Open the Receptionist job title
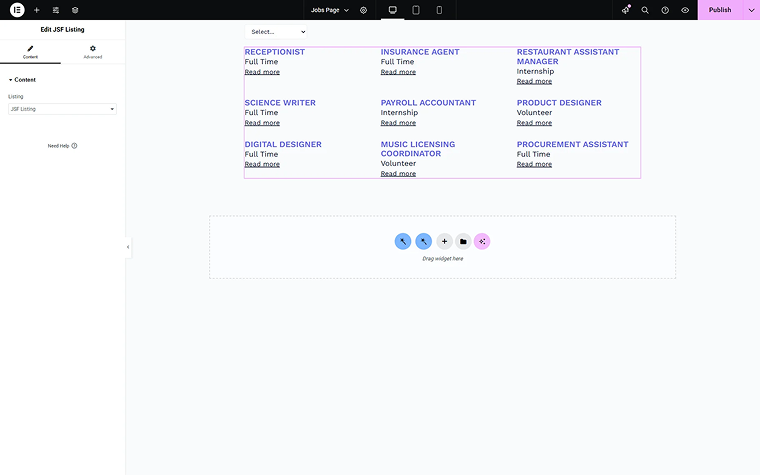 pyautogui.click(x=274, y=52)
